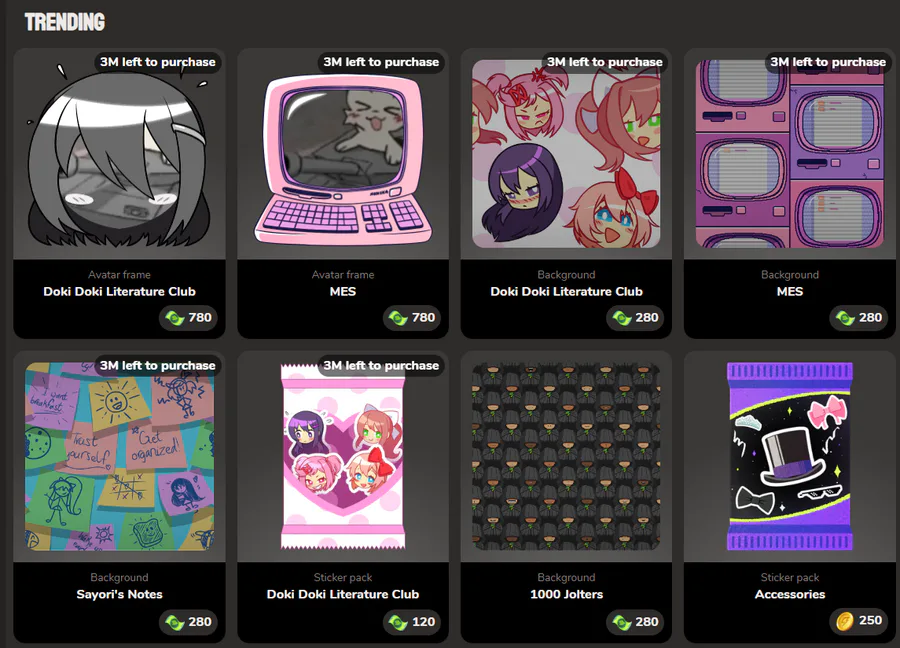Click 280 gem price under 1000 Jolters
The image size is (900, 648).
click(635, 622)
